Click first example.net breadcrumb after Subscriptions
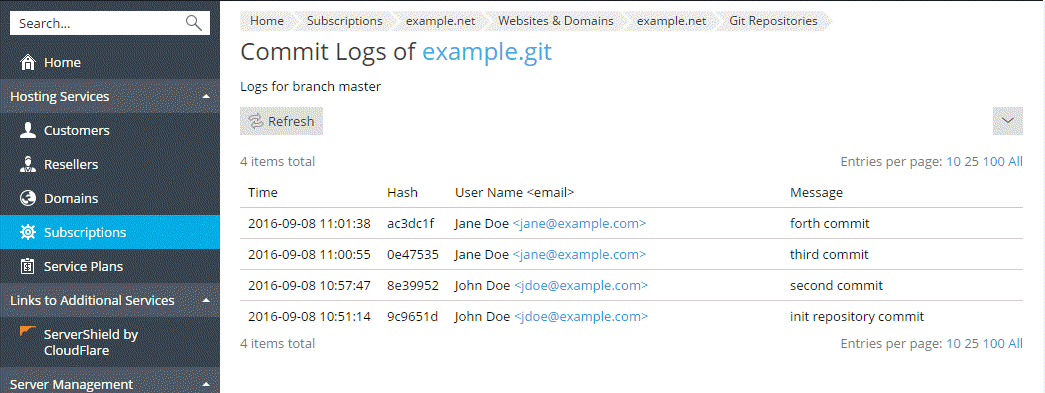The image size is (1045, 393). pos(441,21)
